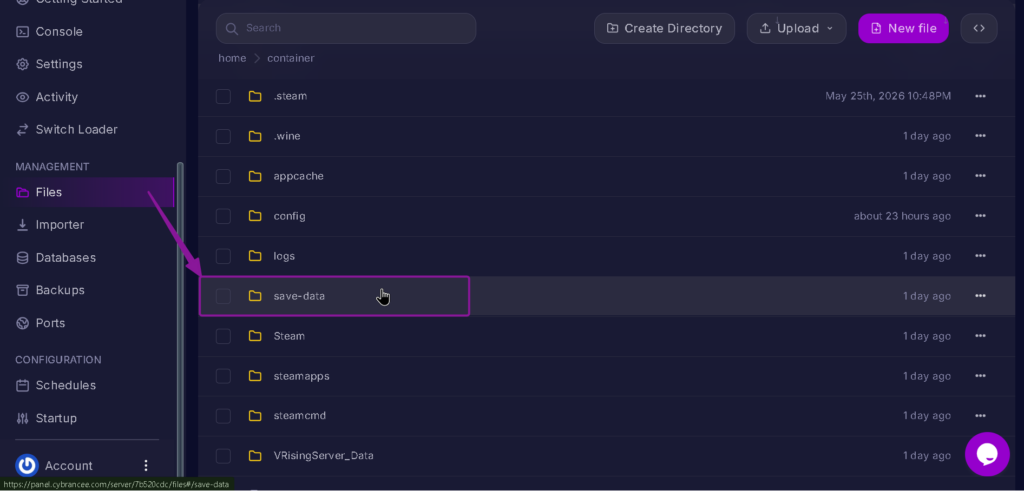
Task: Click the May 25th, 2026 10:48PM timestamp
Action: point(888,96)
